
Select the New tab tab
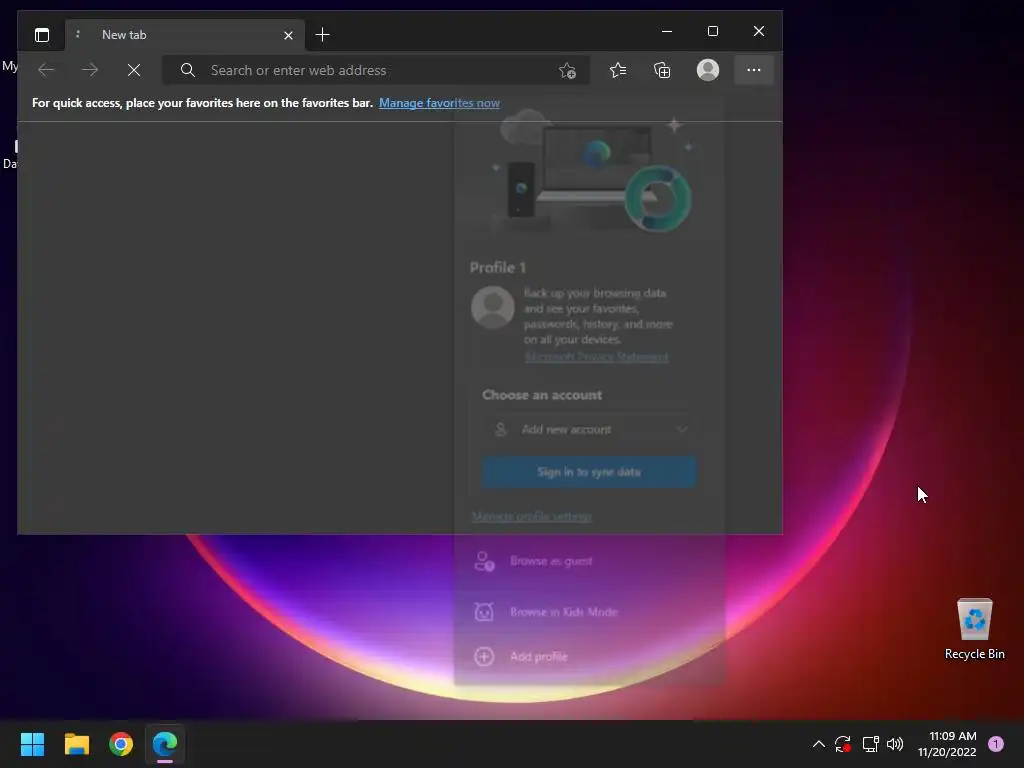click(185, 35)
